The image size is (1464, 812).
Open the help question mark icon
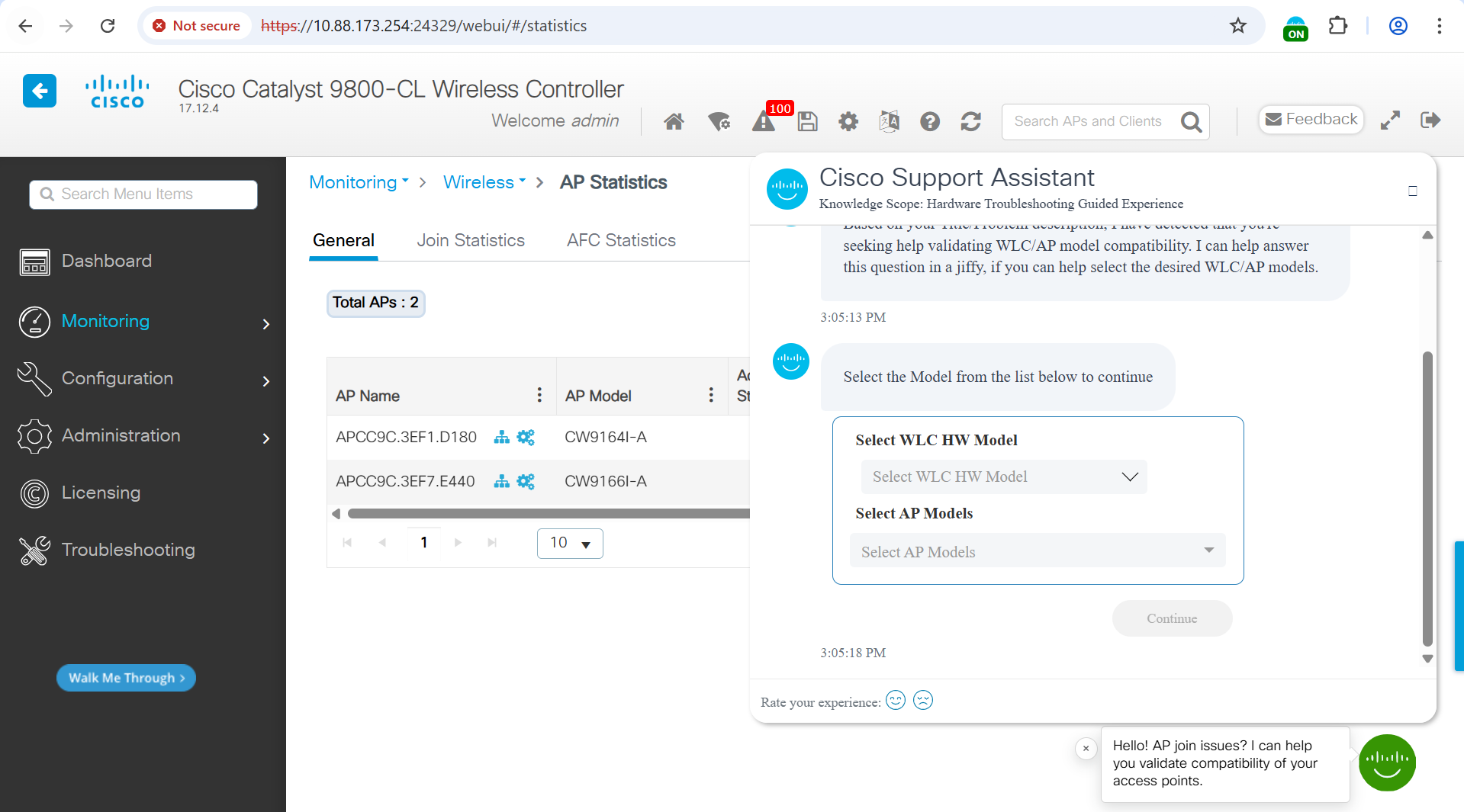[930, 121]
